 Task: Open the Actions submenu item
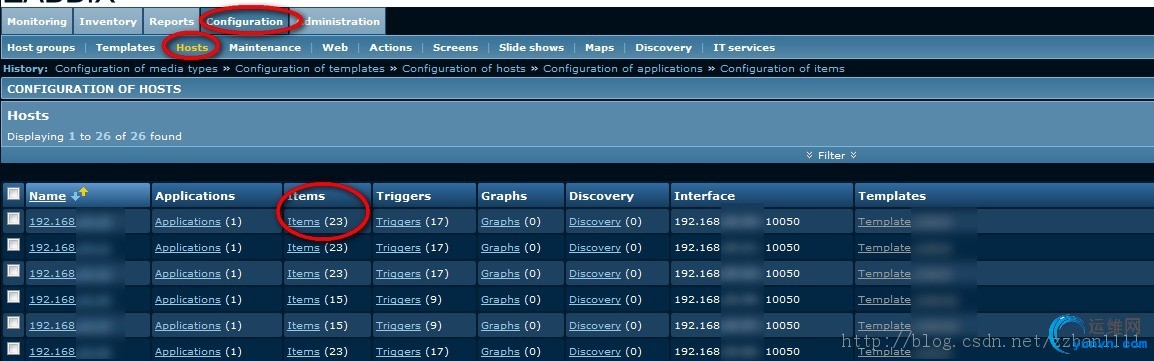391,47
